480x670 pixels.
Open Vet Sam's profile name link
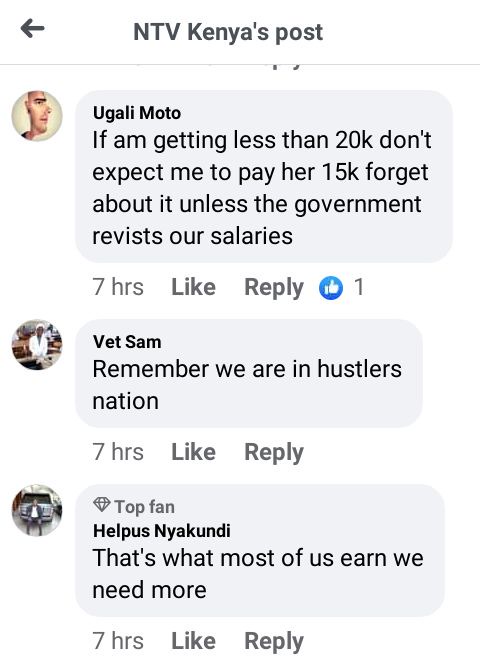127,342
